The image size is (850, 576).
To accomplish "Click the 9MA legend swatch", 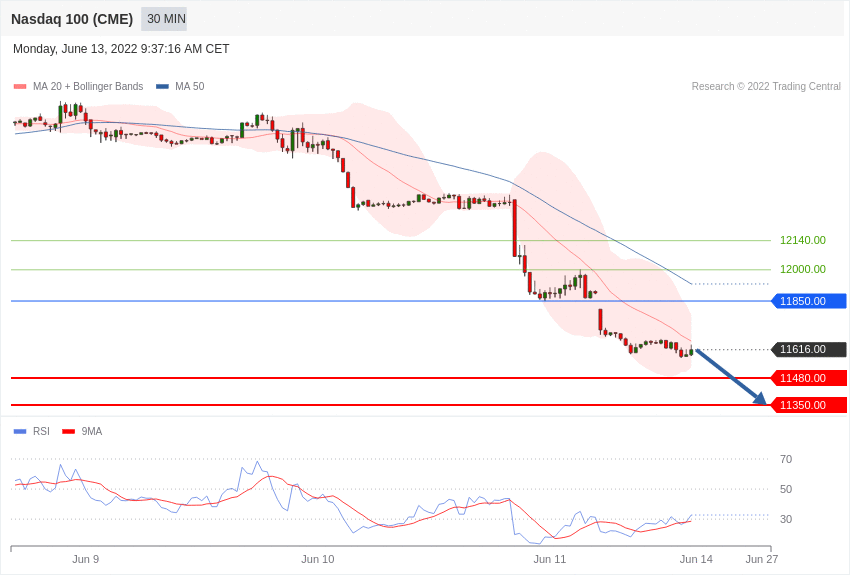I will click(x=68, y=431).
